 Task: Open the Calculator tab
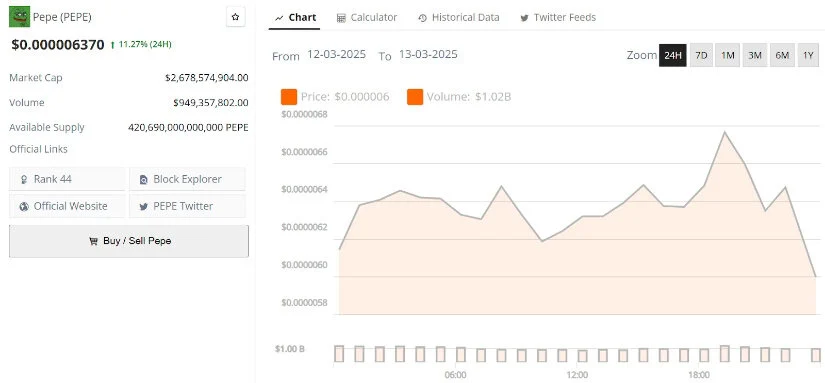[367, 17]
